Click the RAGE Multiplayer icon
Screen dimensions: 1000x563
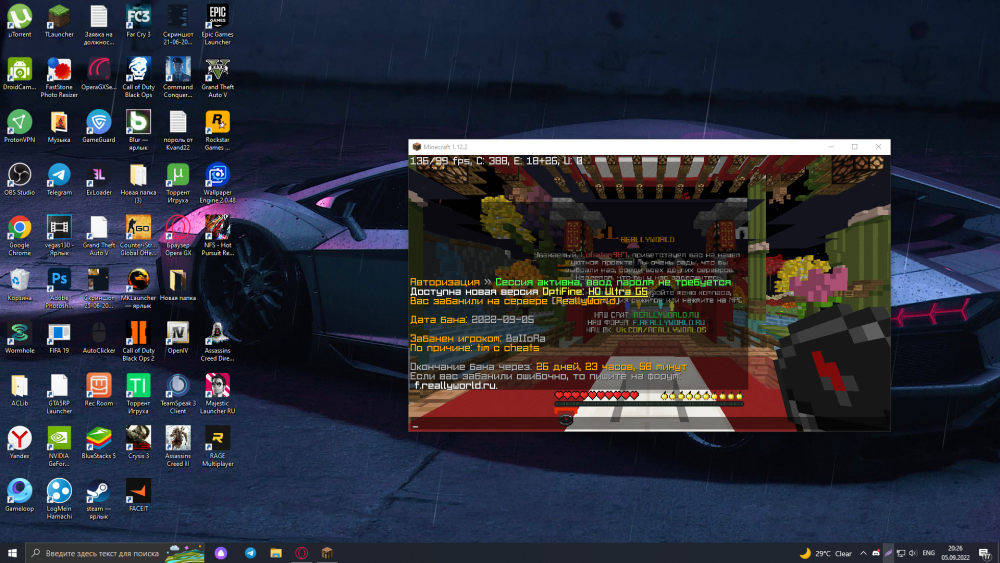click(217, 447)
